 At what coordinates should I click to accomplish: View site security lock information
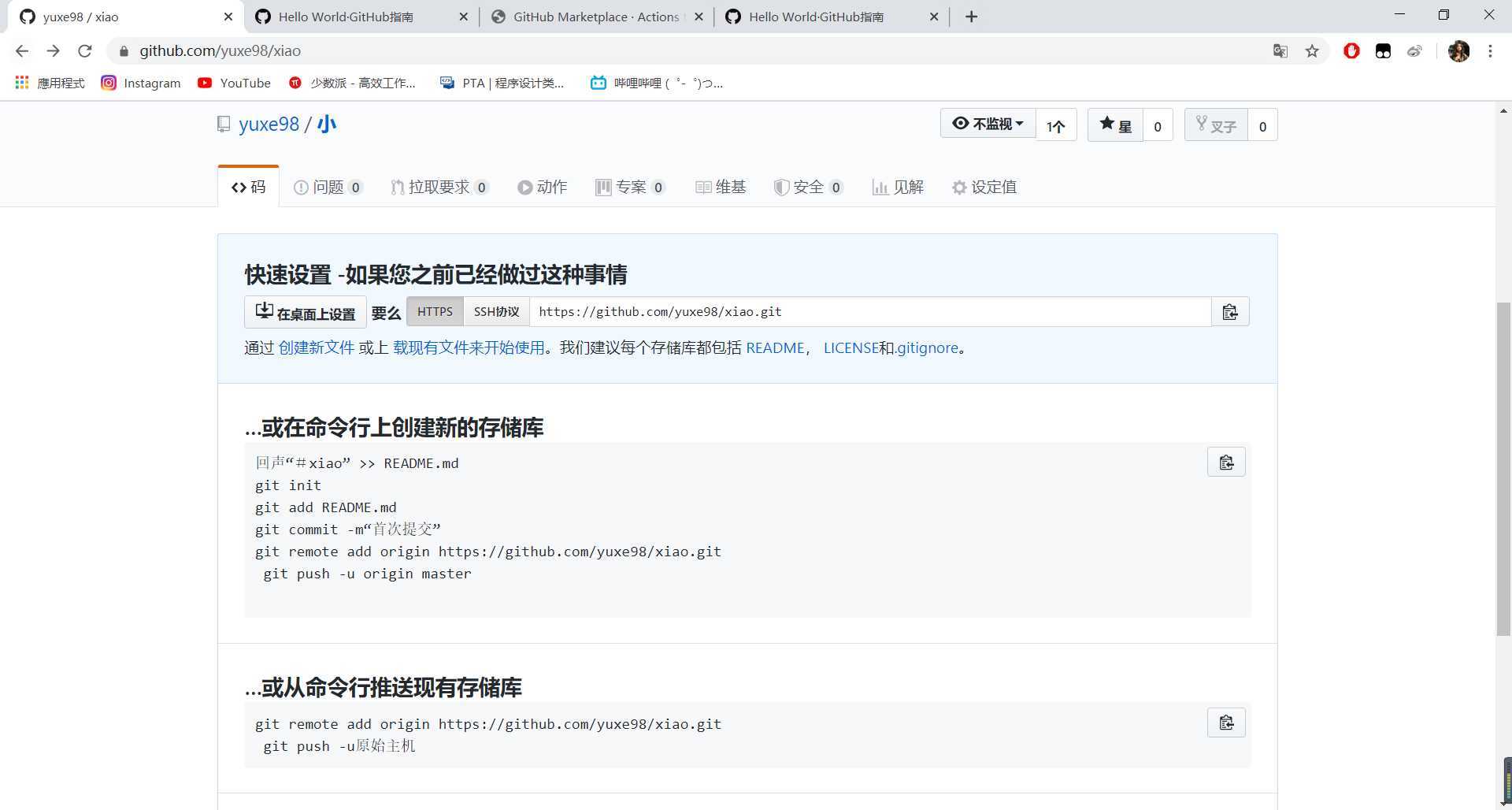pyautogui.click(x=124, y=51)
